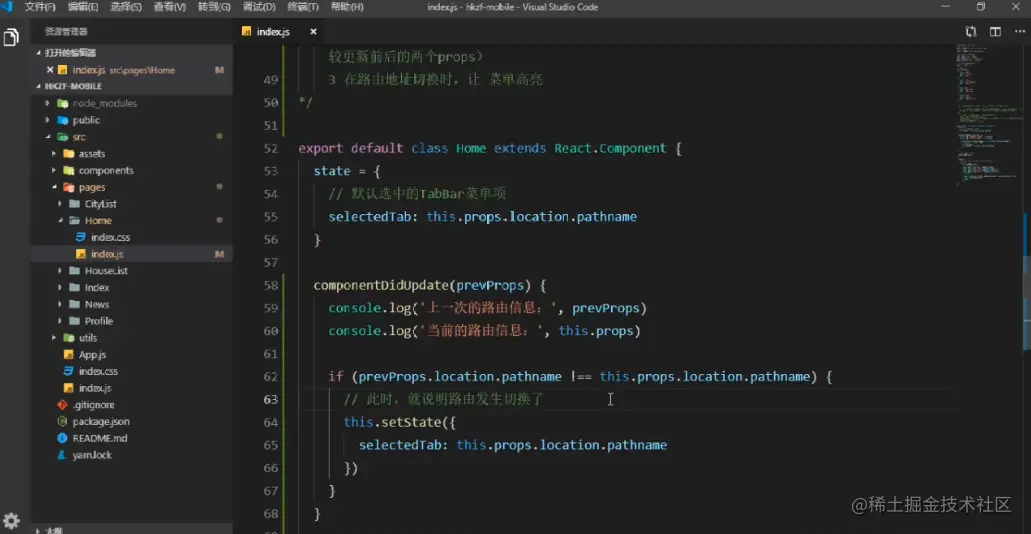The image size is (1031, 534).
Task: Click the VS Code logo icon
Action: point(7,7)
